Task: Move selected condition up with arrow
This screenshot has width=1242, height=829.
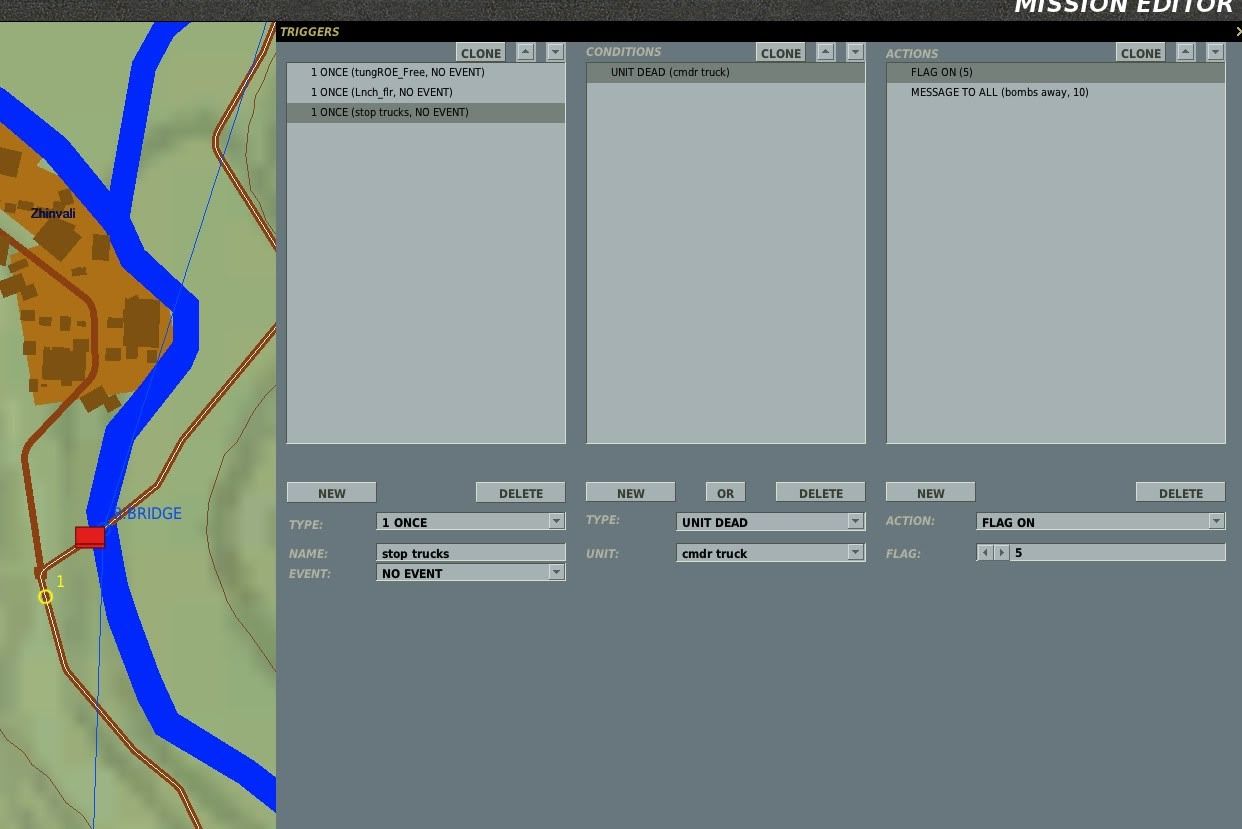Action: point(826,52)
